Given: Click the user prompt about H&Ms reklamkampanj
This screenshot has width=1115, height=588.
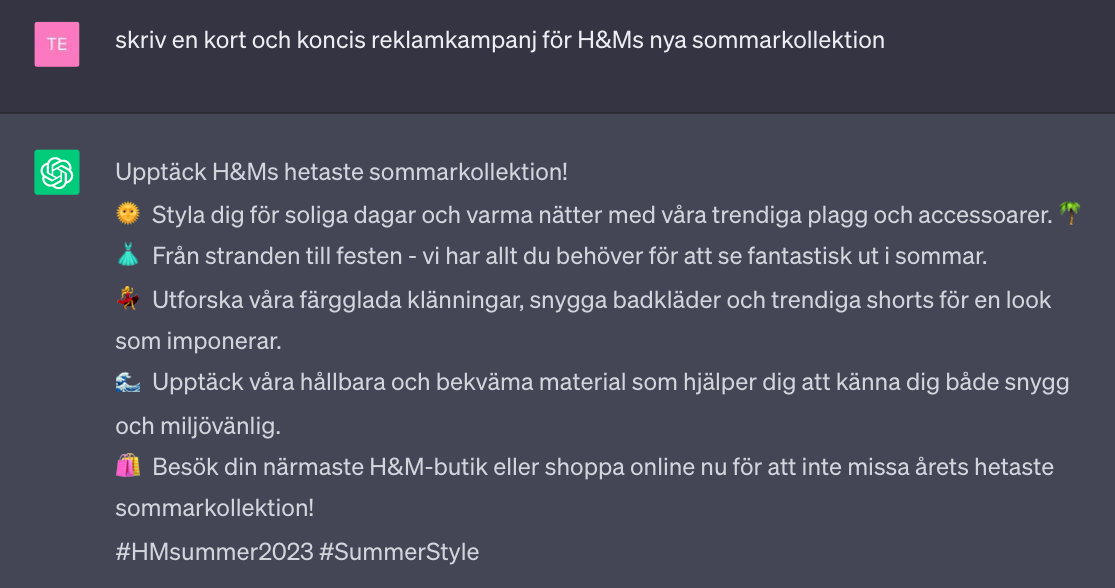Looking at the screenshot, I should [x=500, y=41].
